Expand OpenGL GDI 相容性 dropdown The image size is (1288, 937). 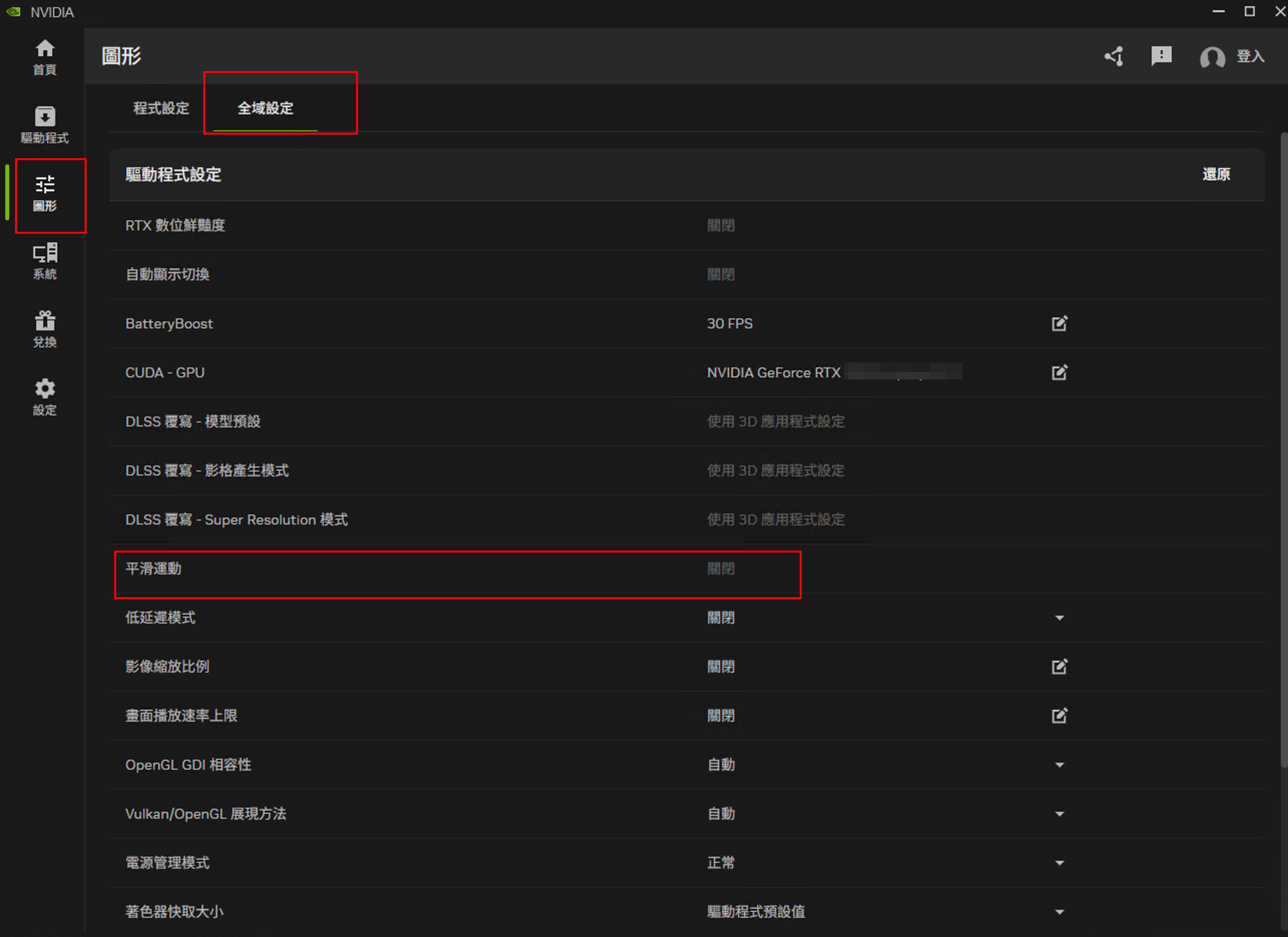(x=1059, y=764)
